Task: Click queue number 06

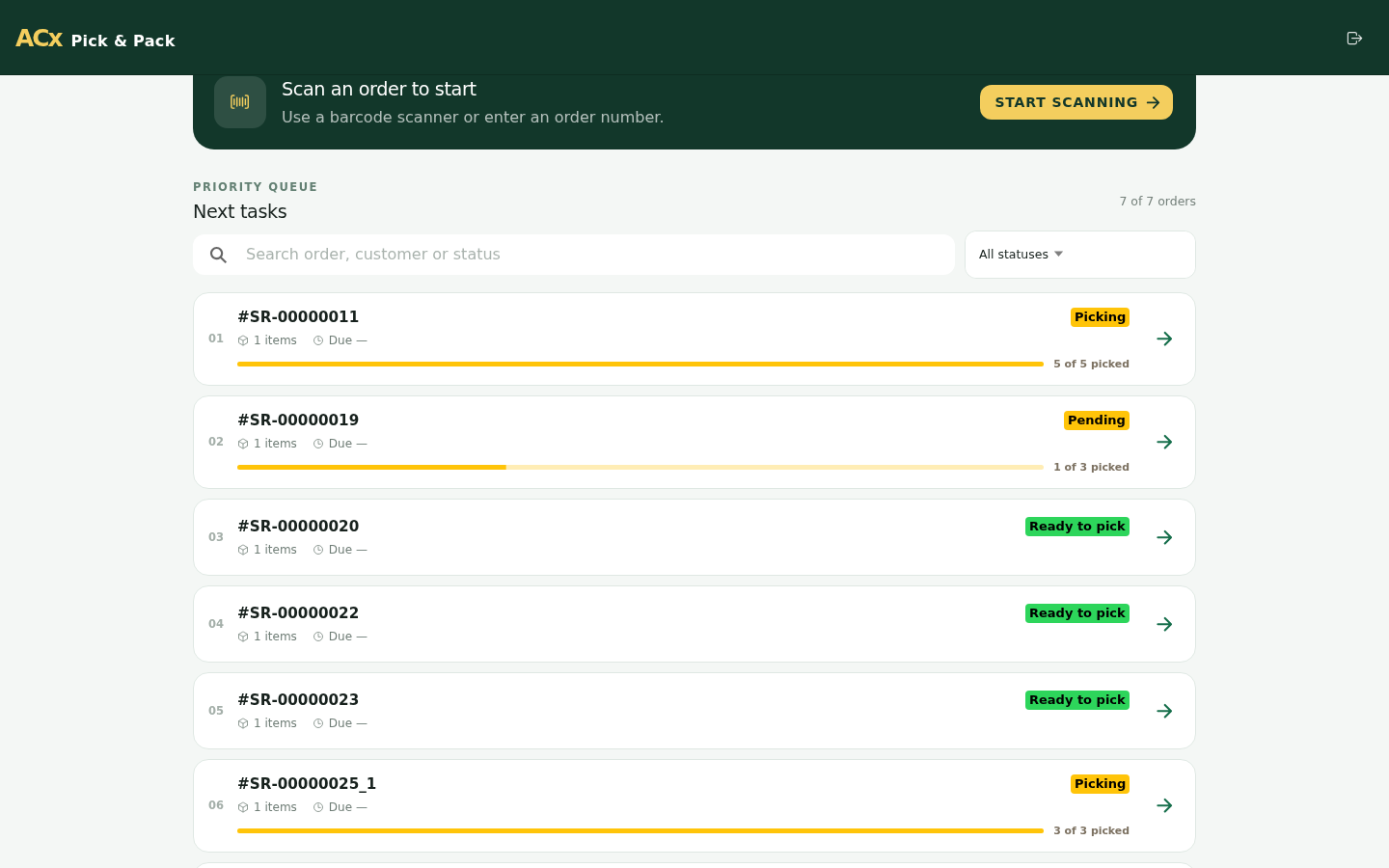Action: pyautogui.click(x=216, y=805)
